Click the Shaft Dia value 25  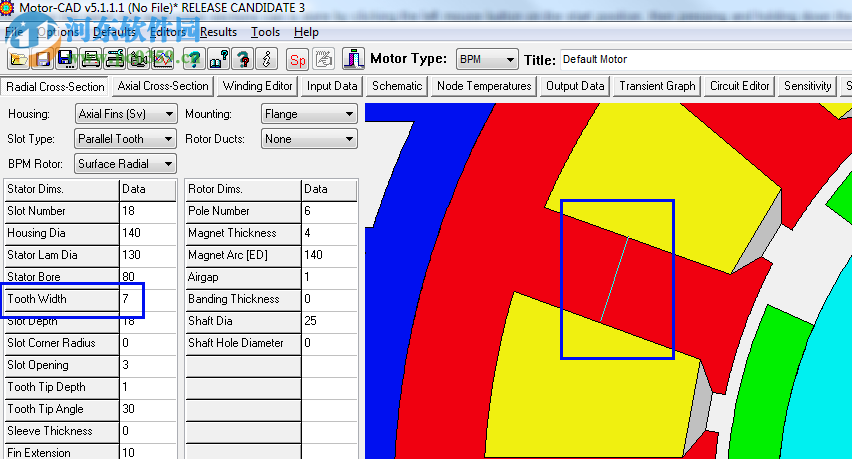click(329, 321)
